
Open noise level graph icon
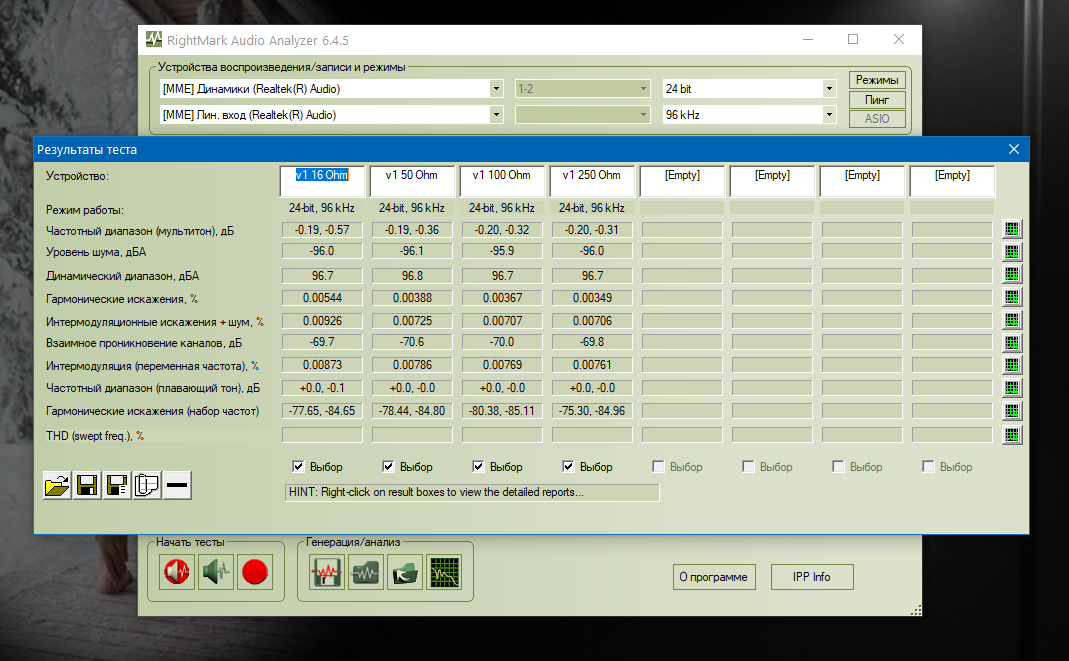click(x=1012, y=251)
